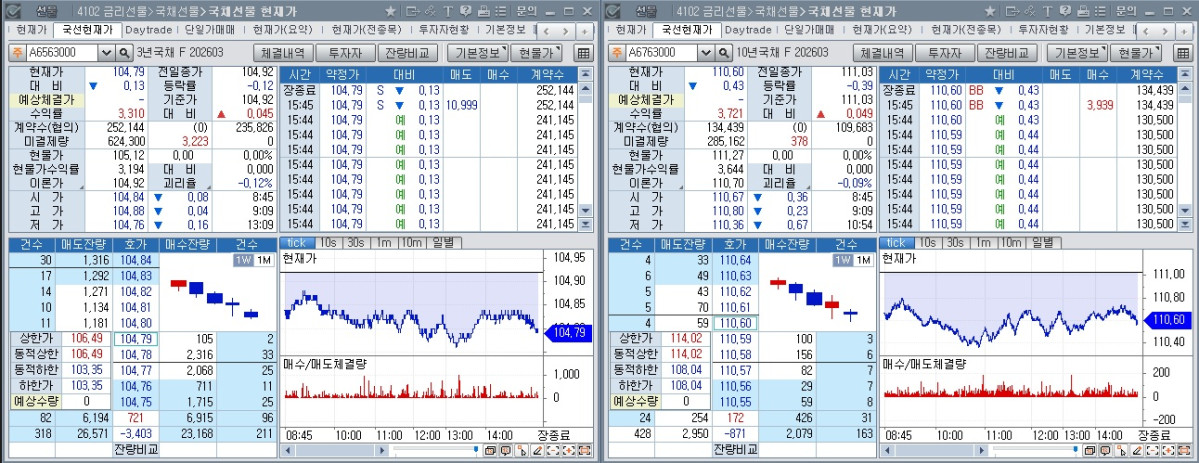Click left chart horizontal scrollbar right arrow

380,450
